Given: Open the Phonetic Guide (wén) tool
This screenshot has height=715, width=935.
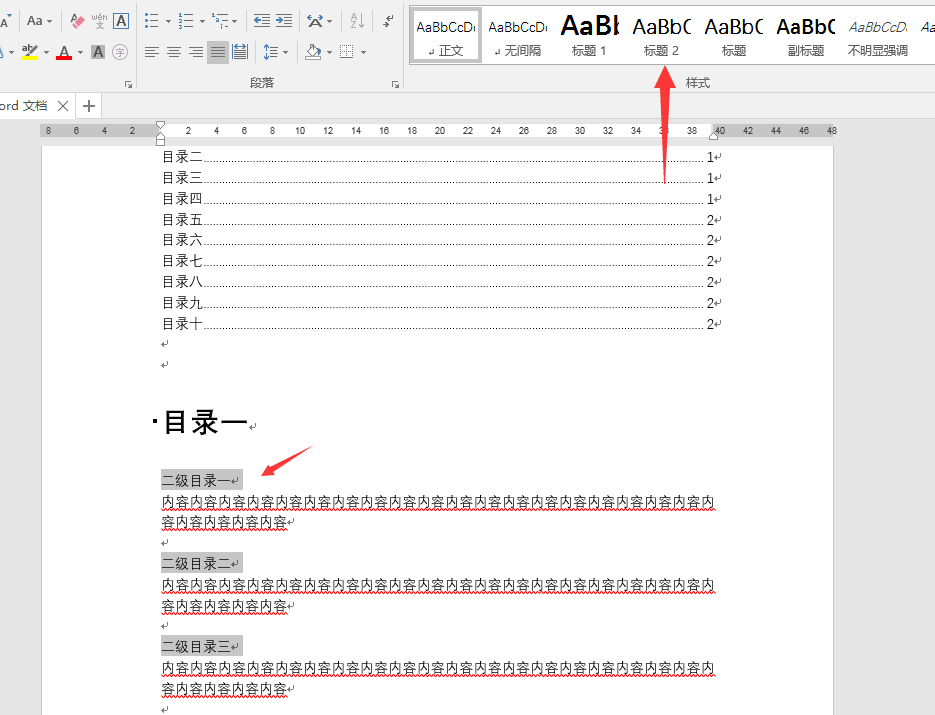Looking at the screenshot, I should [99, 21].
